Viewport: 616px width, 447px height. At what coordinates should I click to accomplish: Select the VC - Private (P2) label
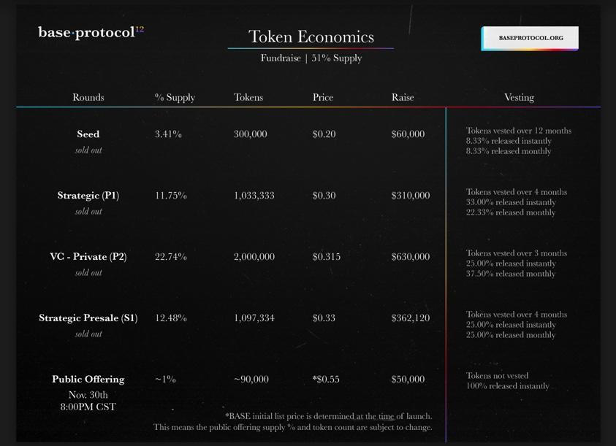(88, 256)
